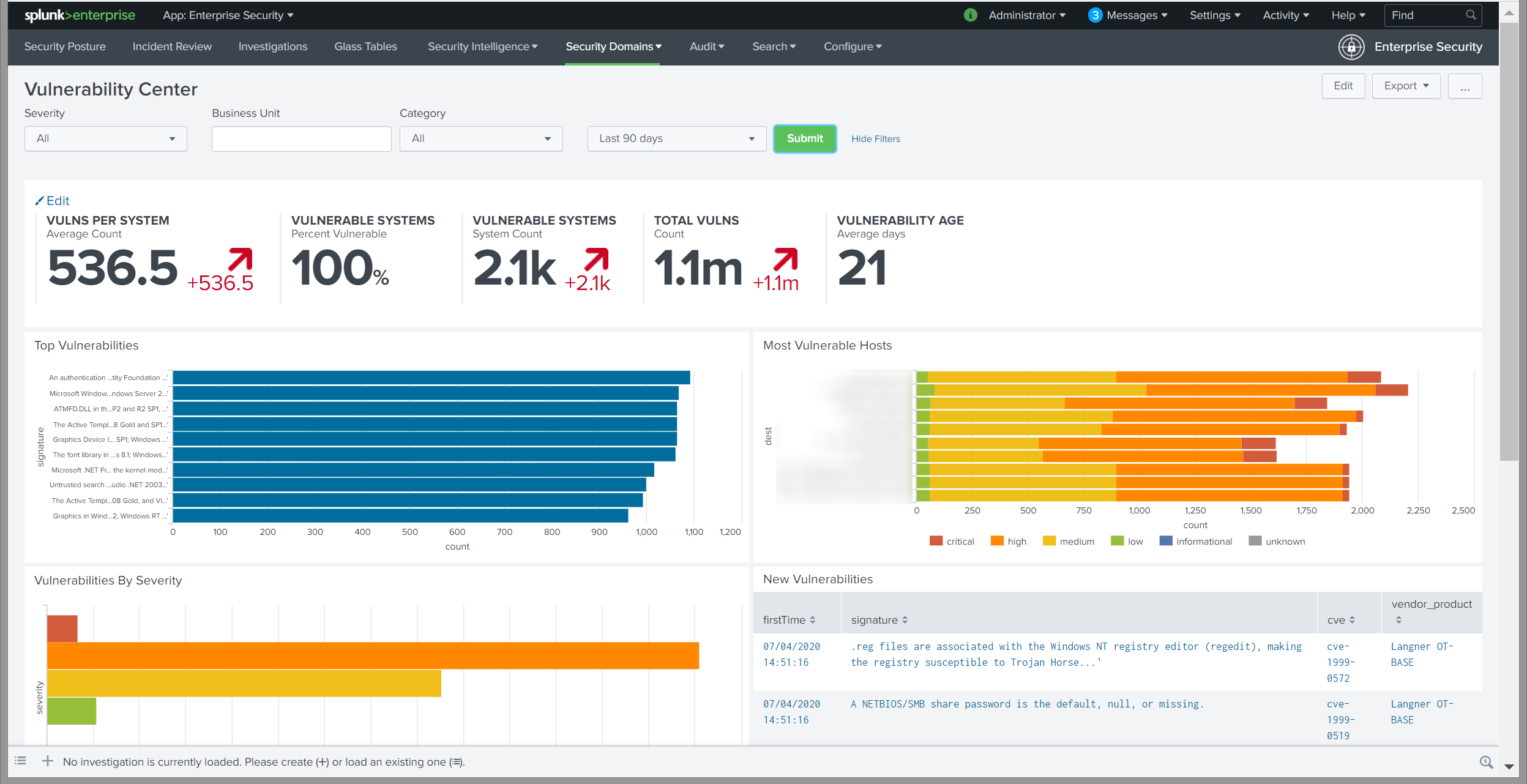Toggle the informational legend swatch

pyautogui.click(x=1166, y=541)
